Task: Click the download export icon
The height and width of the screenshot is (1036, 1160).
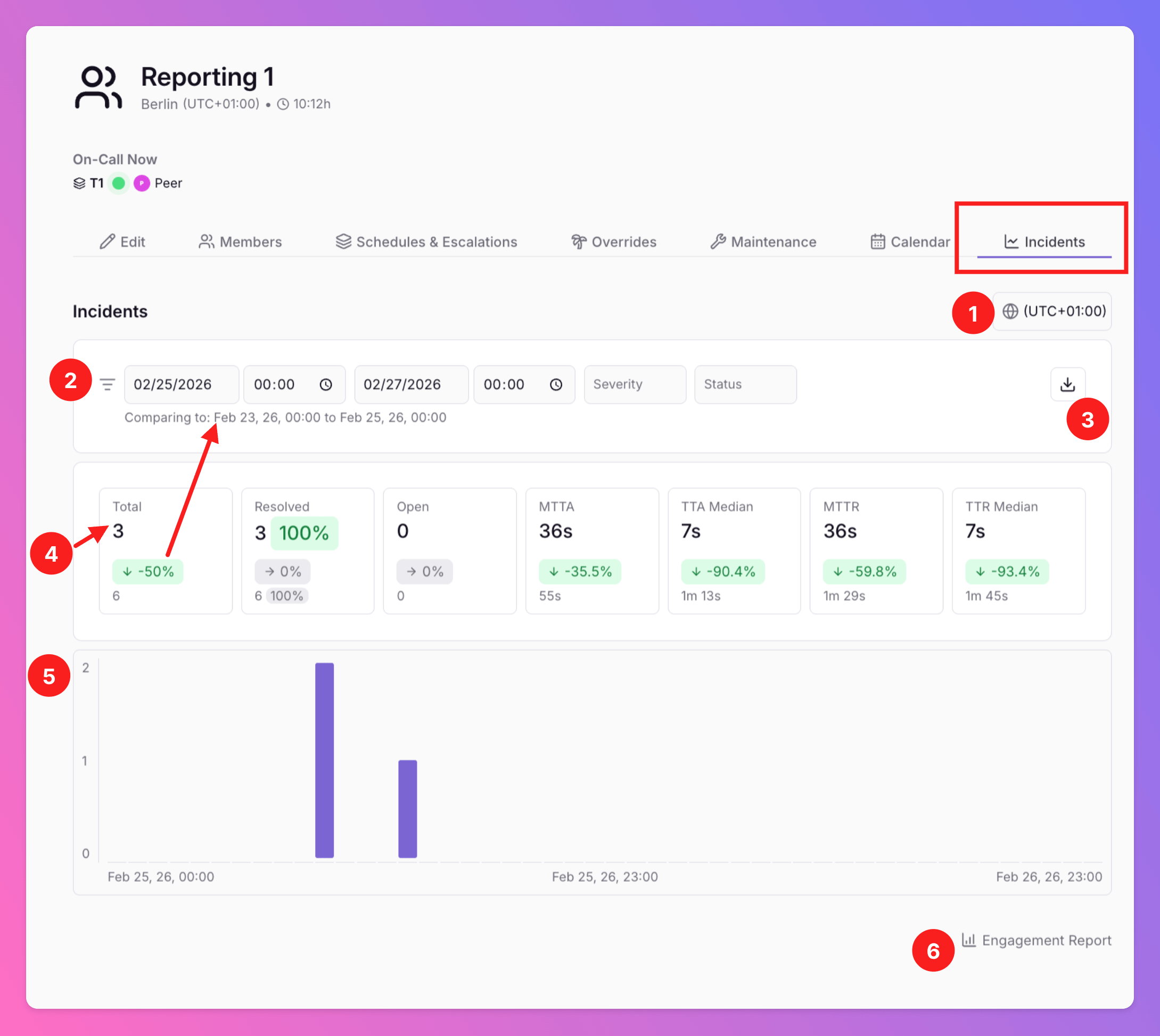Action: (1067, 385)
